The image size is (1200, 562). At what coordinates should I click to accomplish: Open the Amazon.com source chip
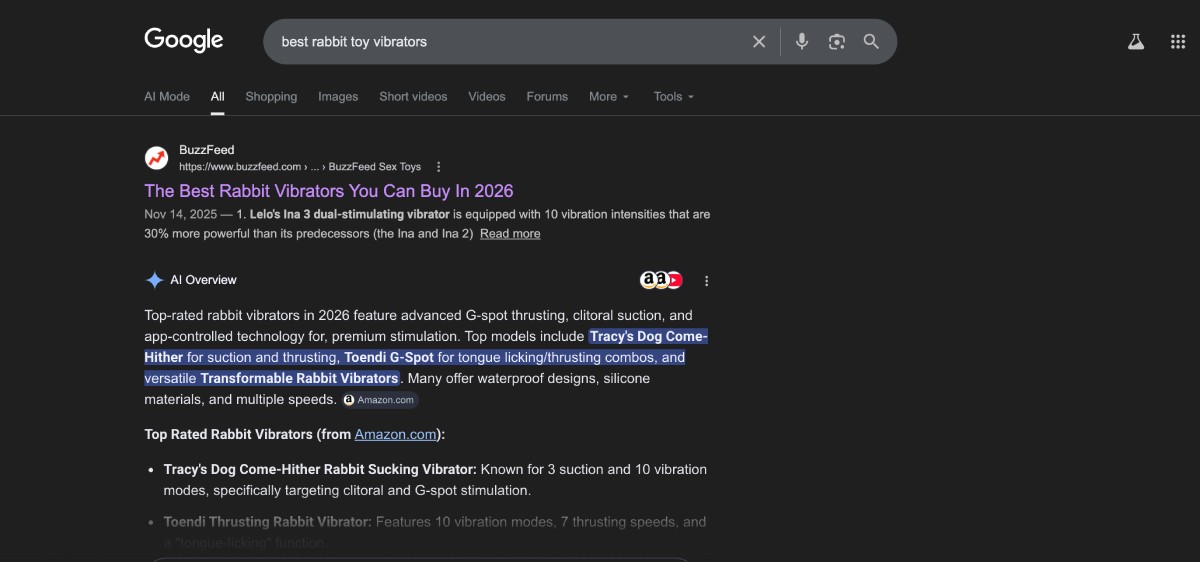pyautogui.click(x=379, y=400)
